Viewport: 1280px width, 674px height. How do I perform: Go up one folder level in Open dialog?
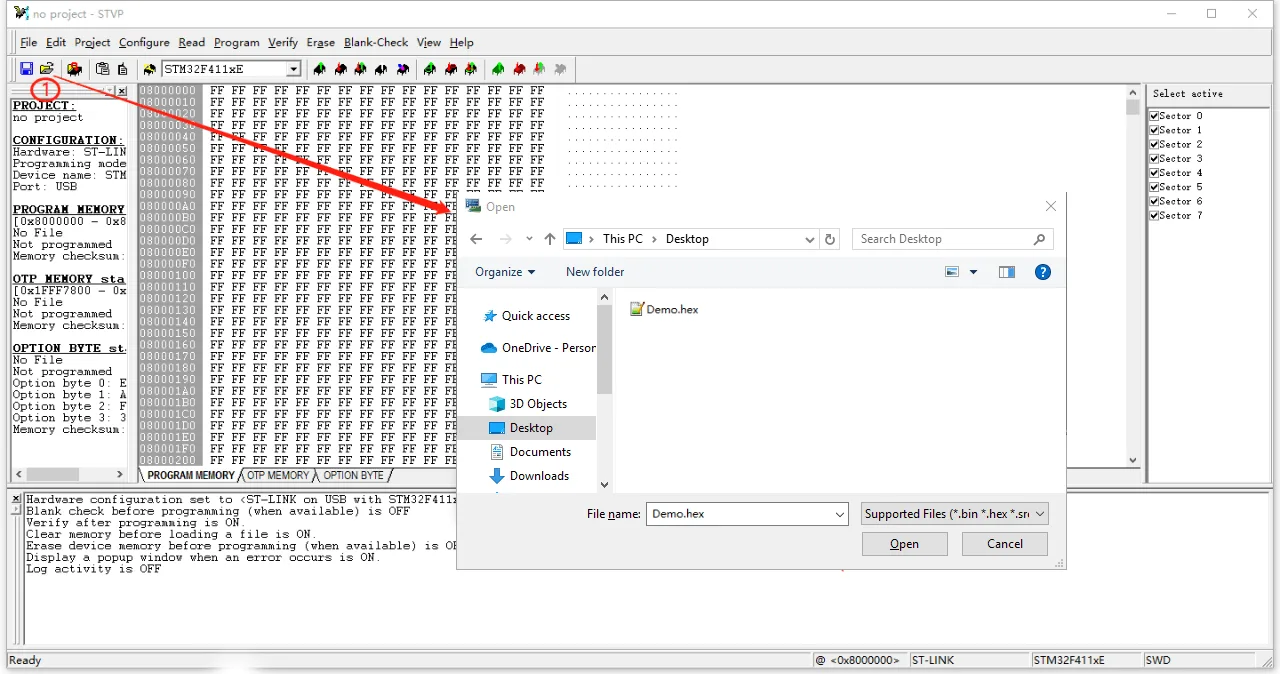click(x=550, y=239)
